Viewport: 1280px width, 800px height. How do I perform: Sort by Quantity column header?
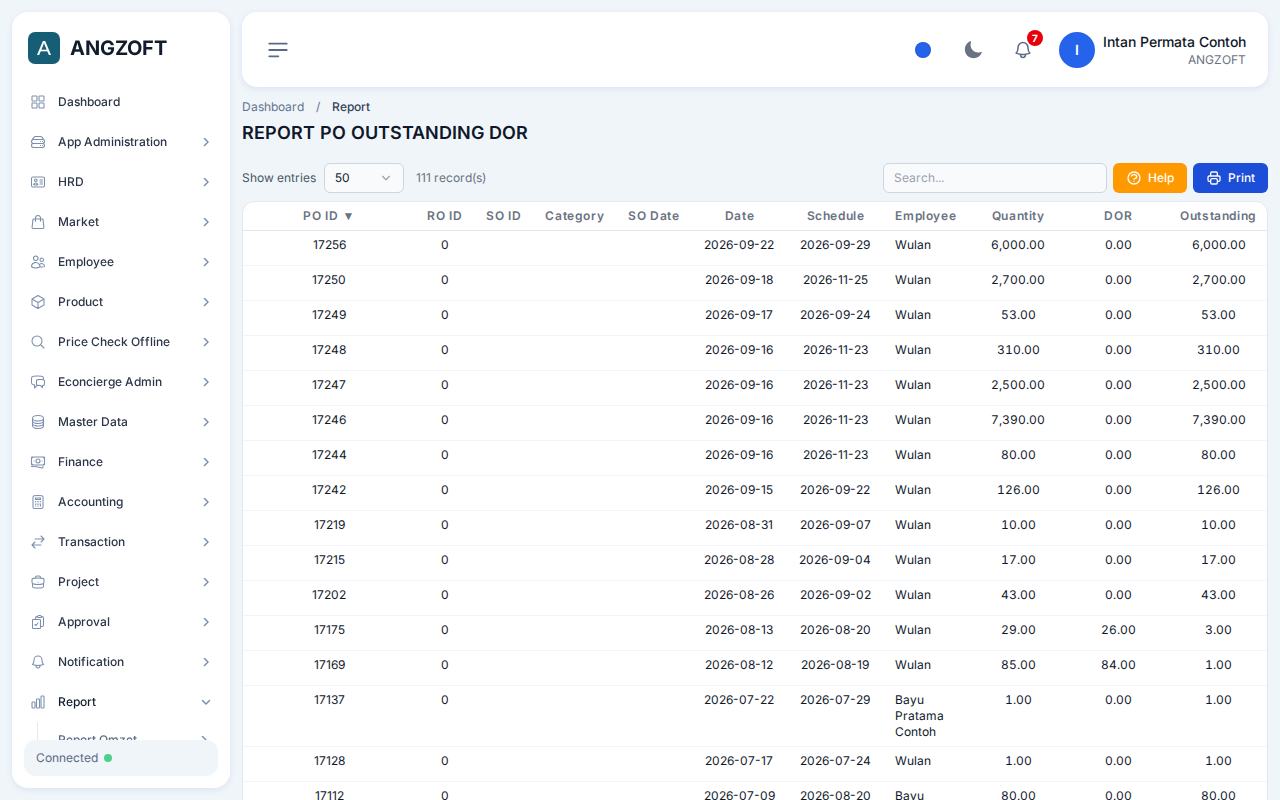point(1018,216)
